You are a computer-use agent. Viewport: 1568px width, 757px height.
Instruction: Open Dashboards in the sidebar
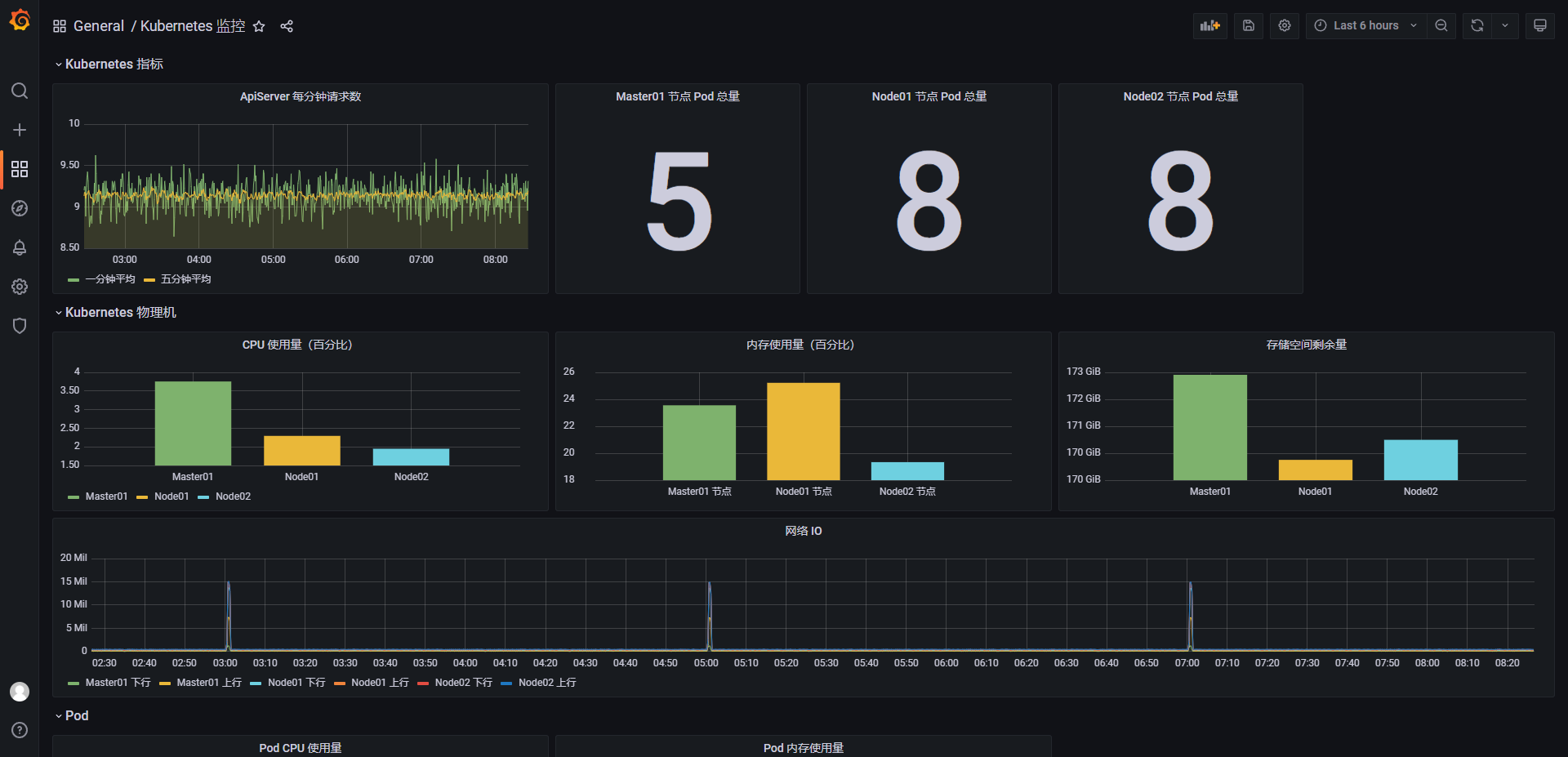point(20,169)
